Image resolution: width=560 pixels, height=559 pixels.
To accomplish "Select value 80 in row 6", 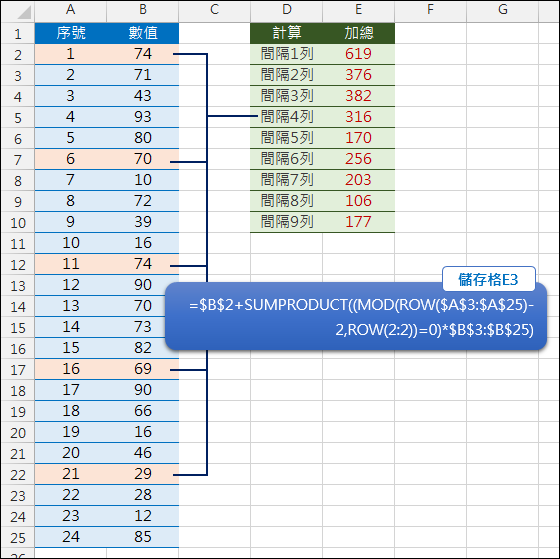I will click(x=142, y=138).
